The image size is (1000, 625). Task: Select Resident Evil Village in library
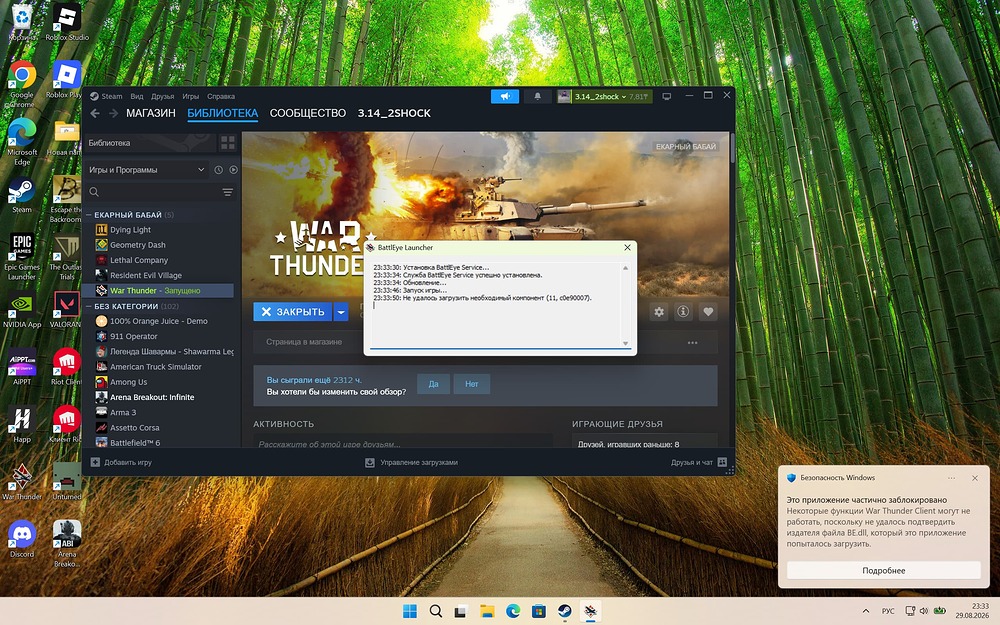coord(145,276)
